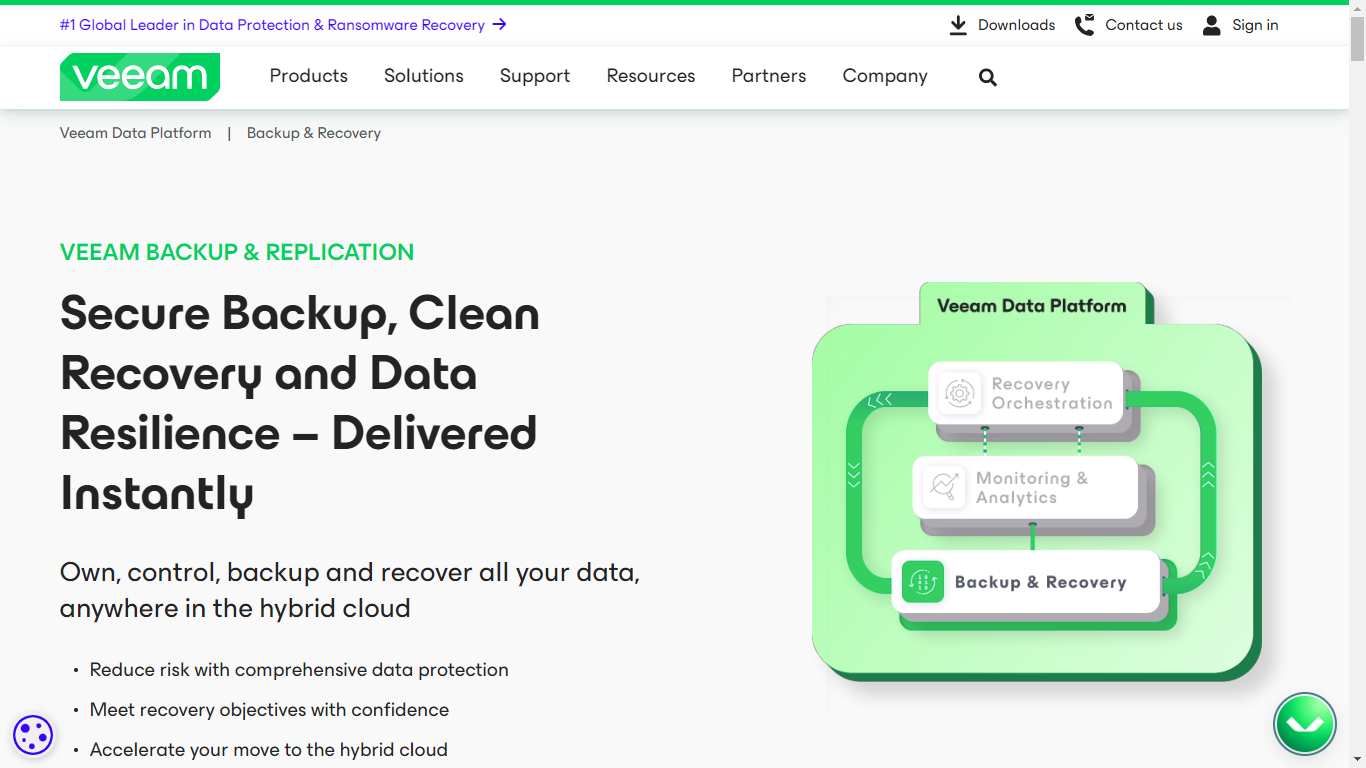Screen dimensions: 1366x768
Task: Open the Partners menu
Action: [769, 76]
